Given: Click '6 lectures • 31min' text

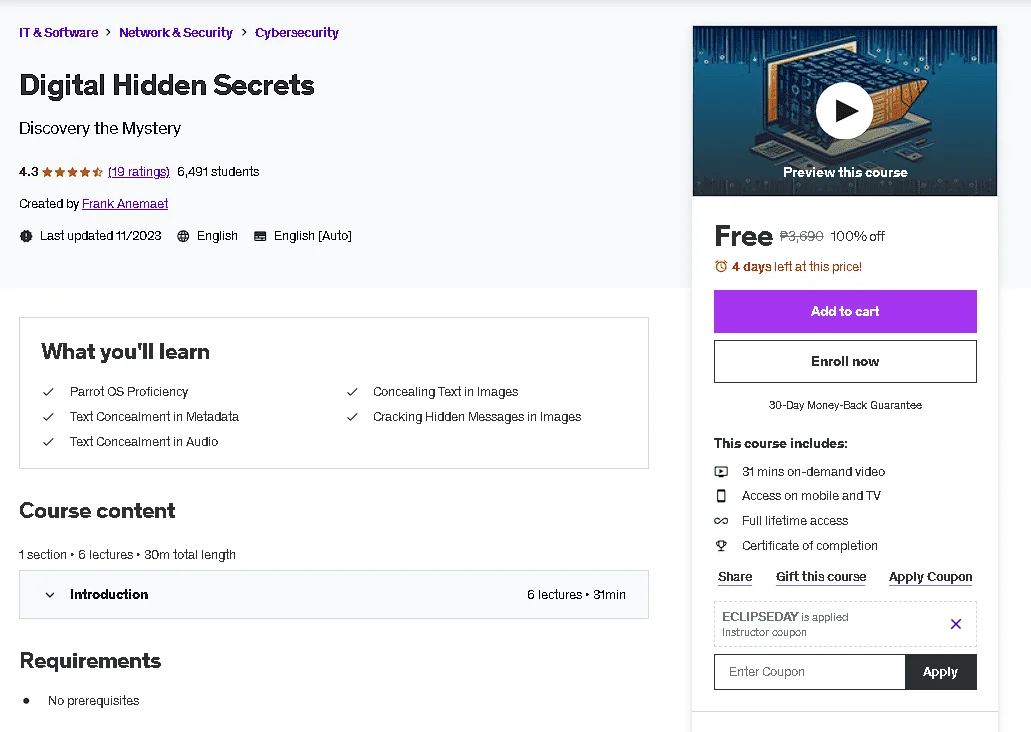Looking at the screenshot, I should [576, 595].
